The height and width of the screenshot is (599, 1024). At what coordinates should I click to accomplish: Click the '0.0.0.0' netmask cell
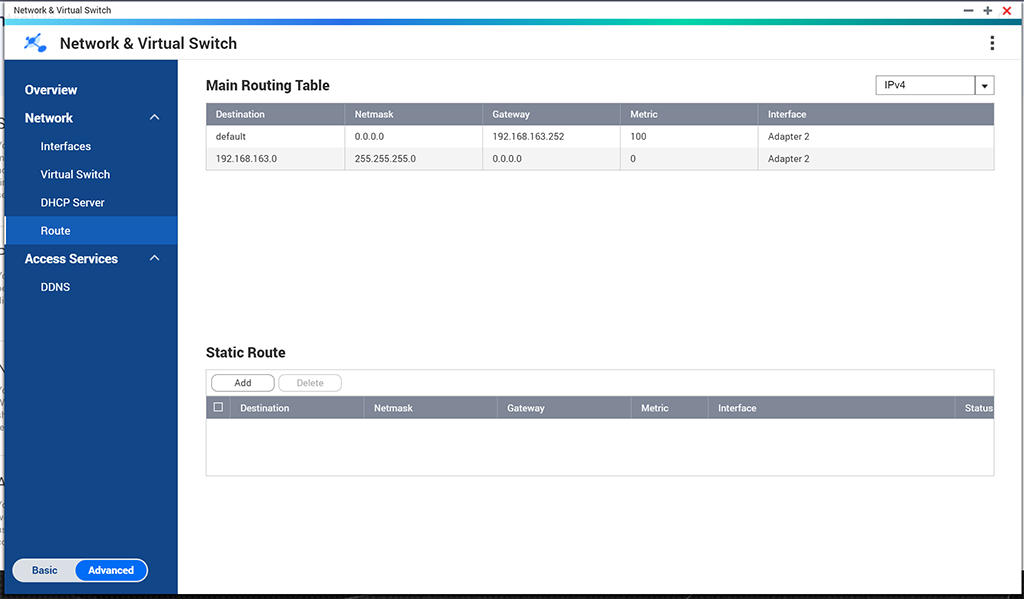[x=413, y=137]
